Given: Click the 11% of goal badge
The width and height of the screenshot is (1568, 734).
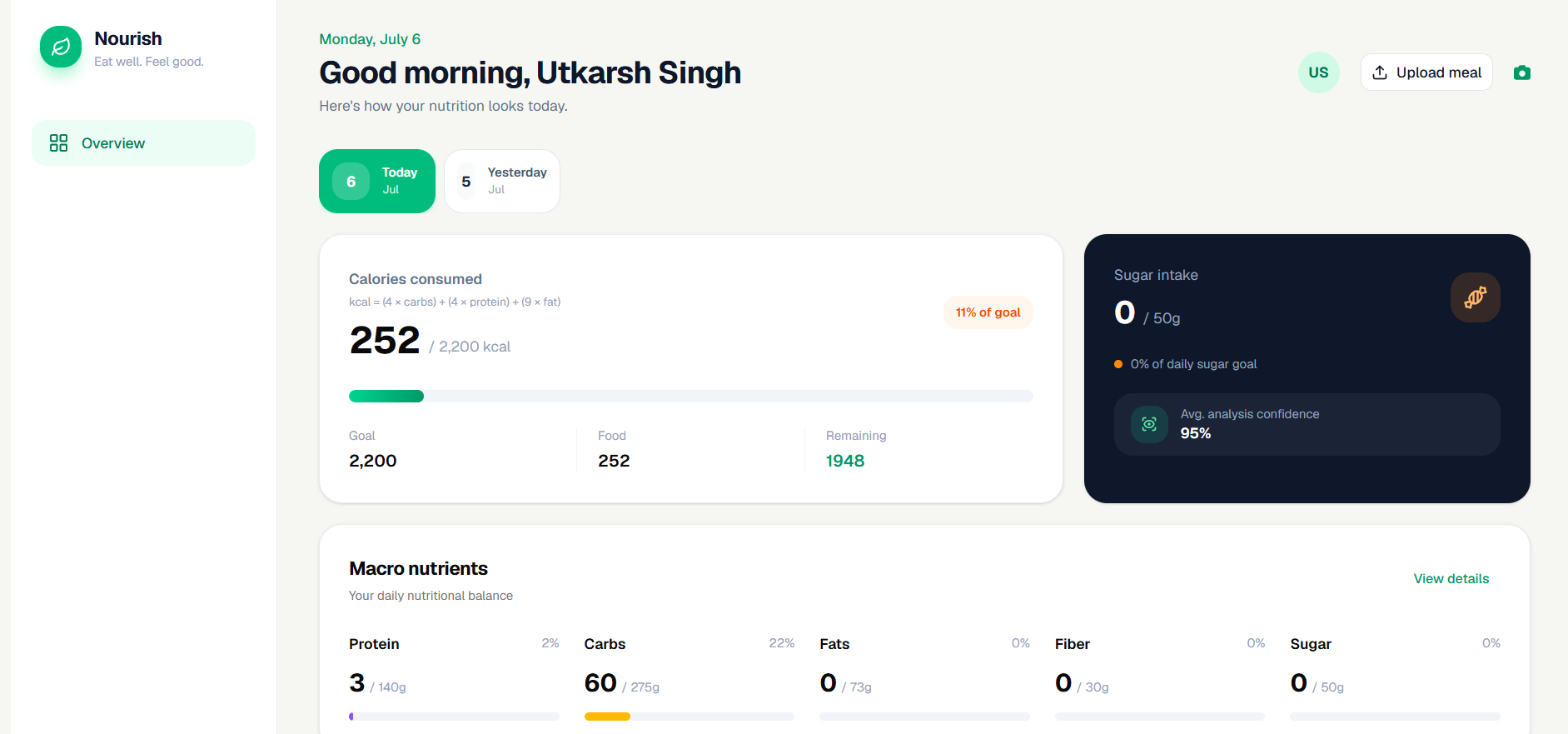Looking at the screenshot, I should (x=988, y=312).
